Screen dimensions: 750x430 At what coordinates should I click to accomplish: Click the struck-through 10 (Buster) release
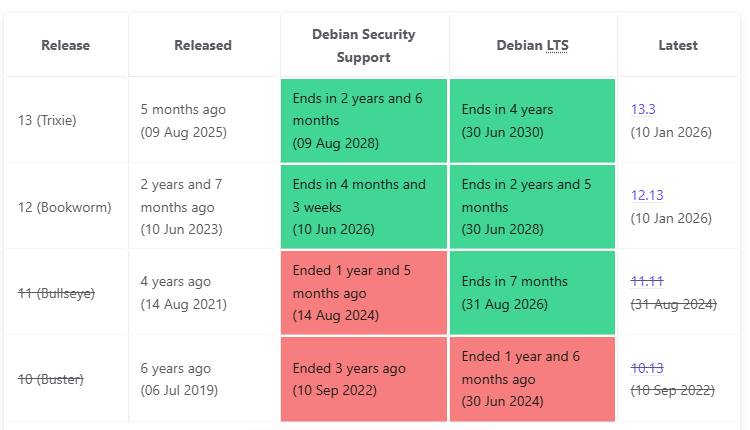51,379
